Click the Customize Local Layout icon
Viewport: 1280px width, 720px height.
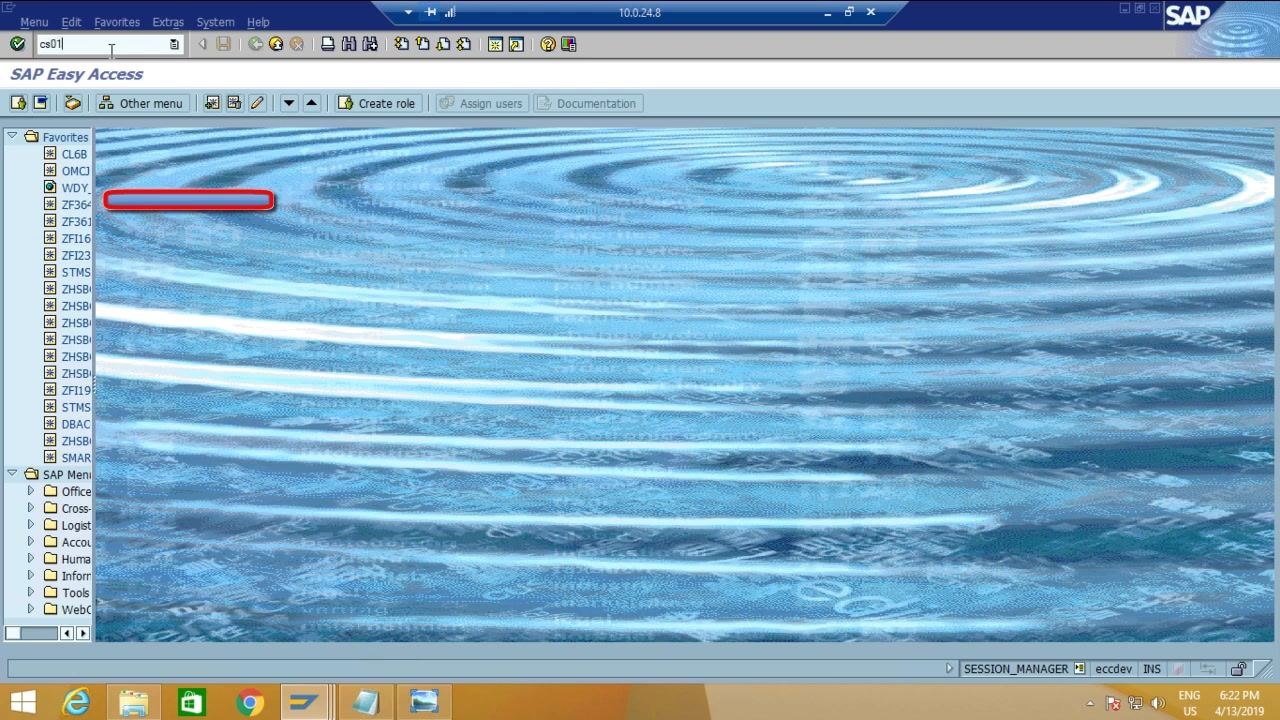569,44
